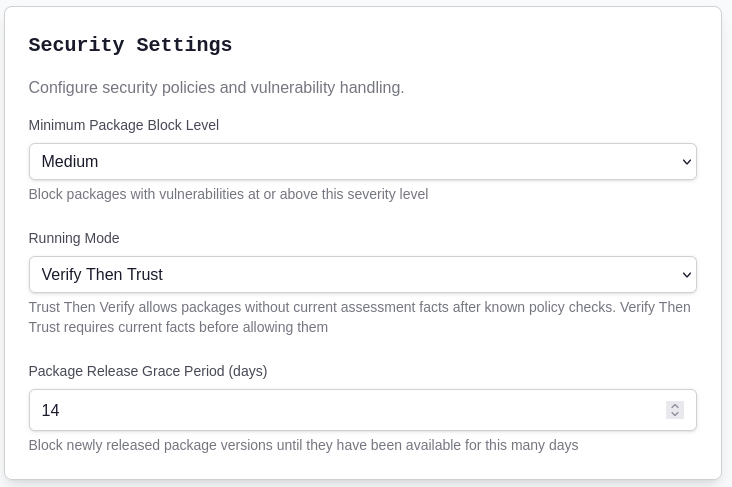
Task: Click the Package Release Grace Period (days) label
Action: click(148, 371)
